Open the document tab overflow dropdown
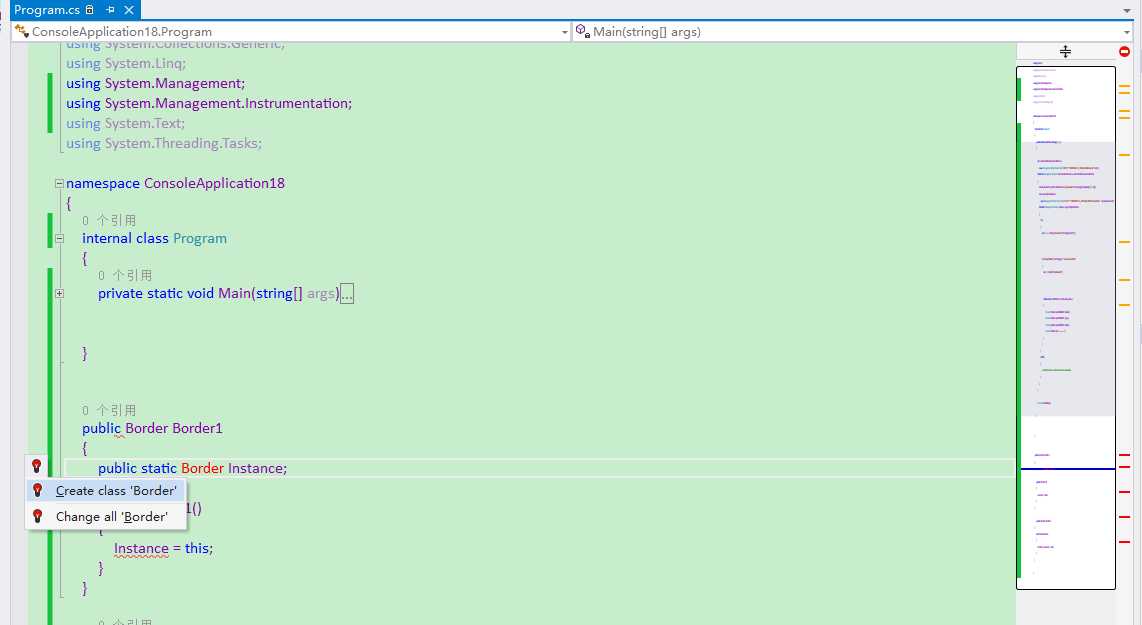The height and width of the screenshot is (625, 1142). (1127, 10)
